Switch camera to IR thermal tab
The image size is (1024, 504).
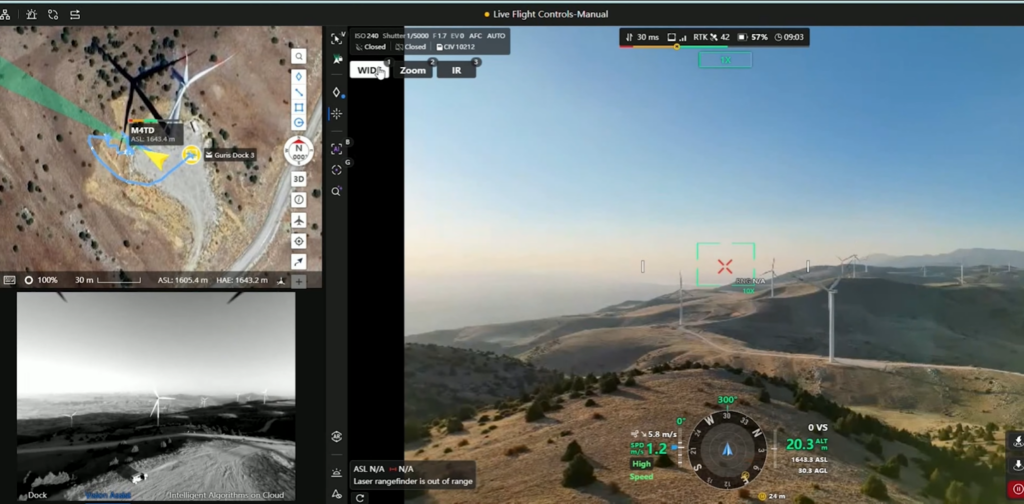(x=457, y=70)
